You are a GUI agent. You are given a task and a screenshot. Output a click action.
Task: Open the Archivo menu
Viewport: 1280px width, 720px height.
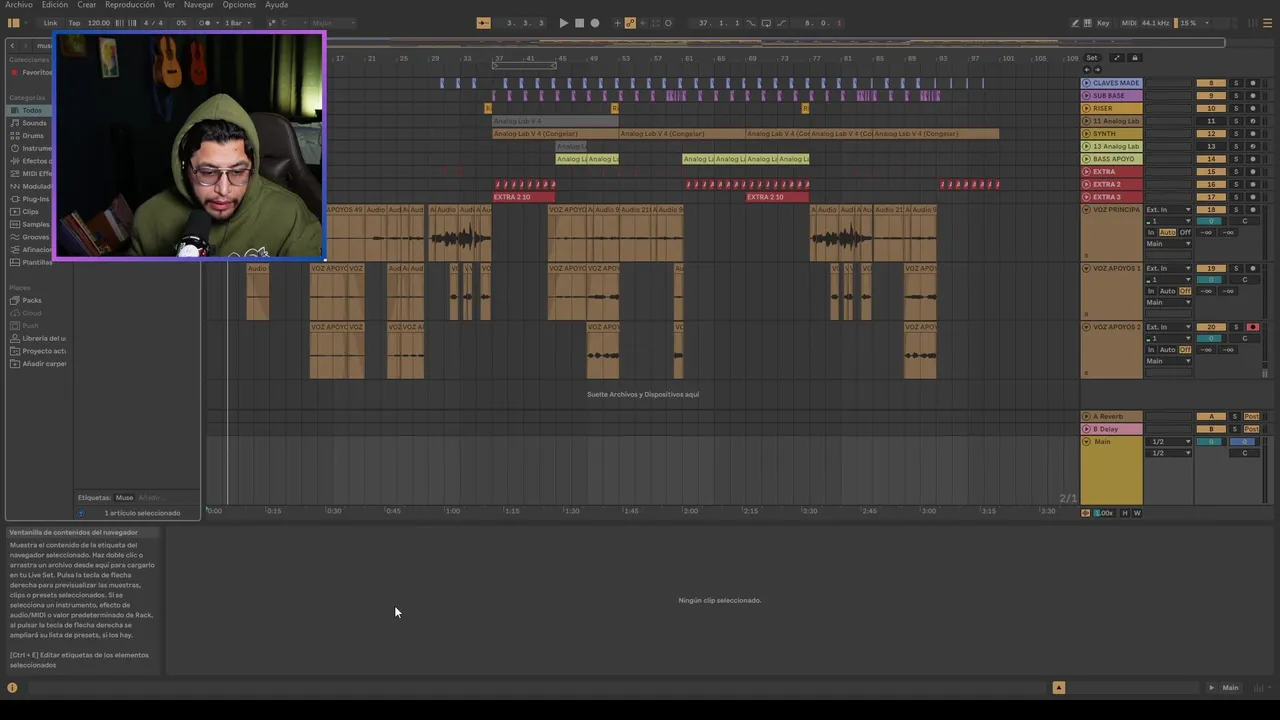tap(19, 5)
